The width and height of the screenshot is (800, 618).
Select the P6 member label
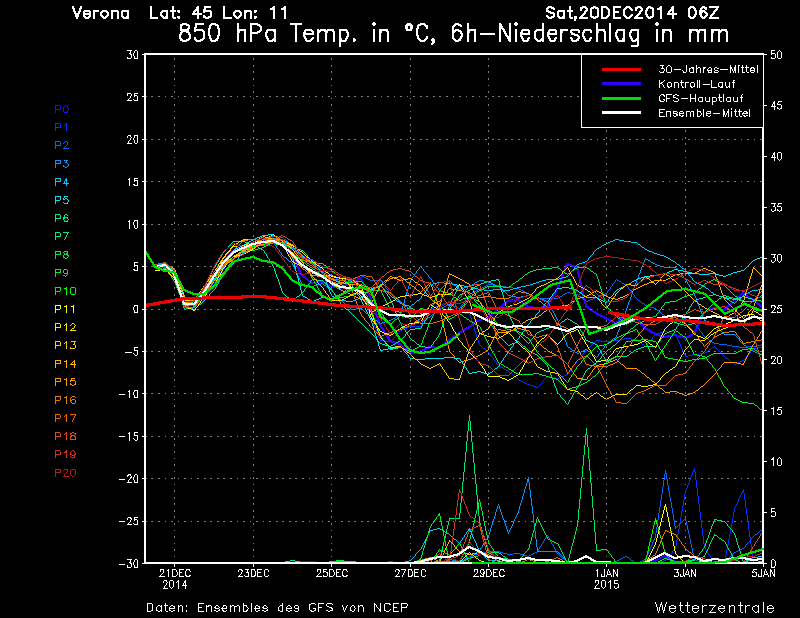click(x=62, y=218)
